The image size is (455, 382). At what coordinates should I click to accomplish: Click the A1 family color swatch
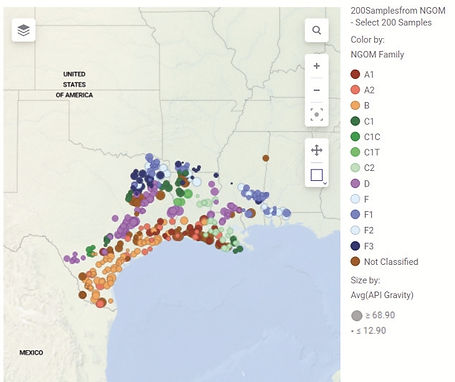[356, 74]
